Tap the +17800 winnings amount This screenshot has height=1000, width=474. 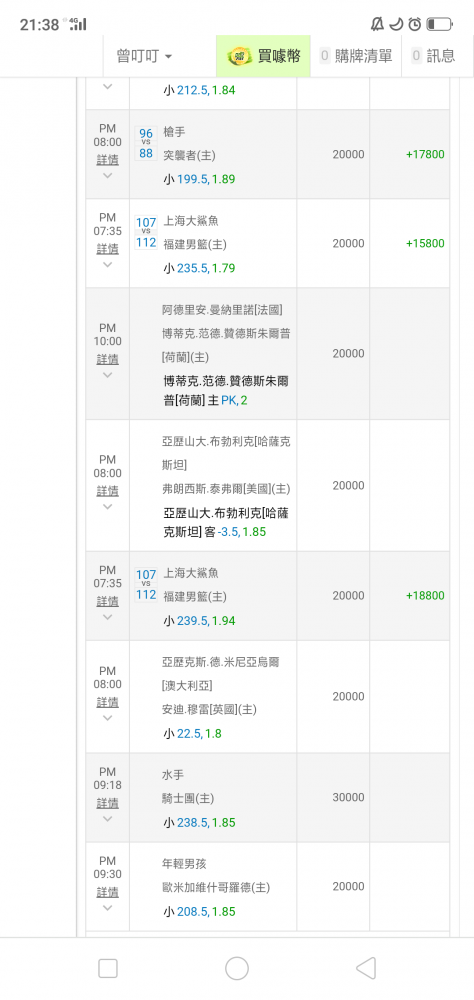tap(425, 154)
